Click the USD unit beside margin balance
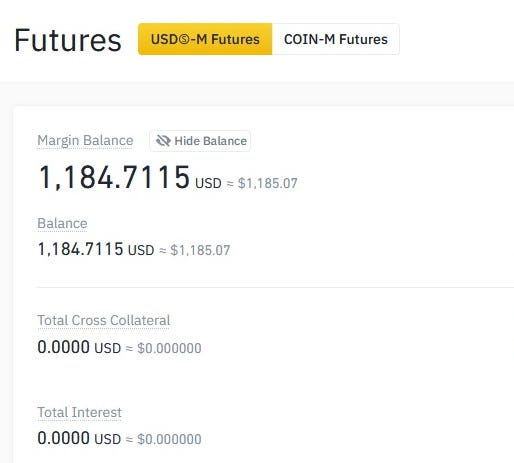The height and width of the screenshot is (463, 514). pos(208,184)
